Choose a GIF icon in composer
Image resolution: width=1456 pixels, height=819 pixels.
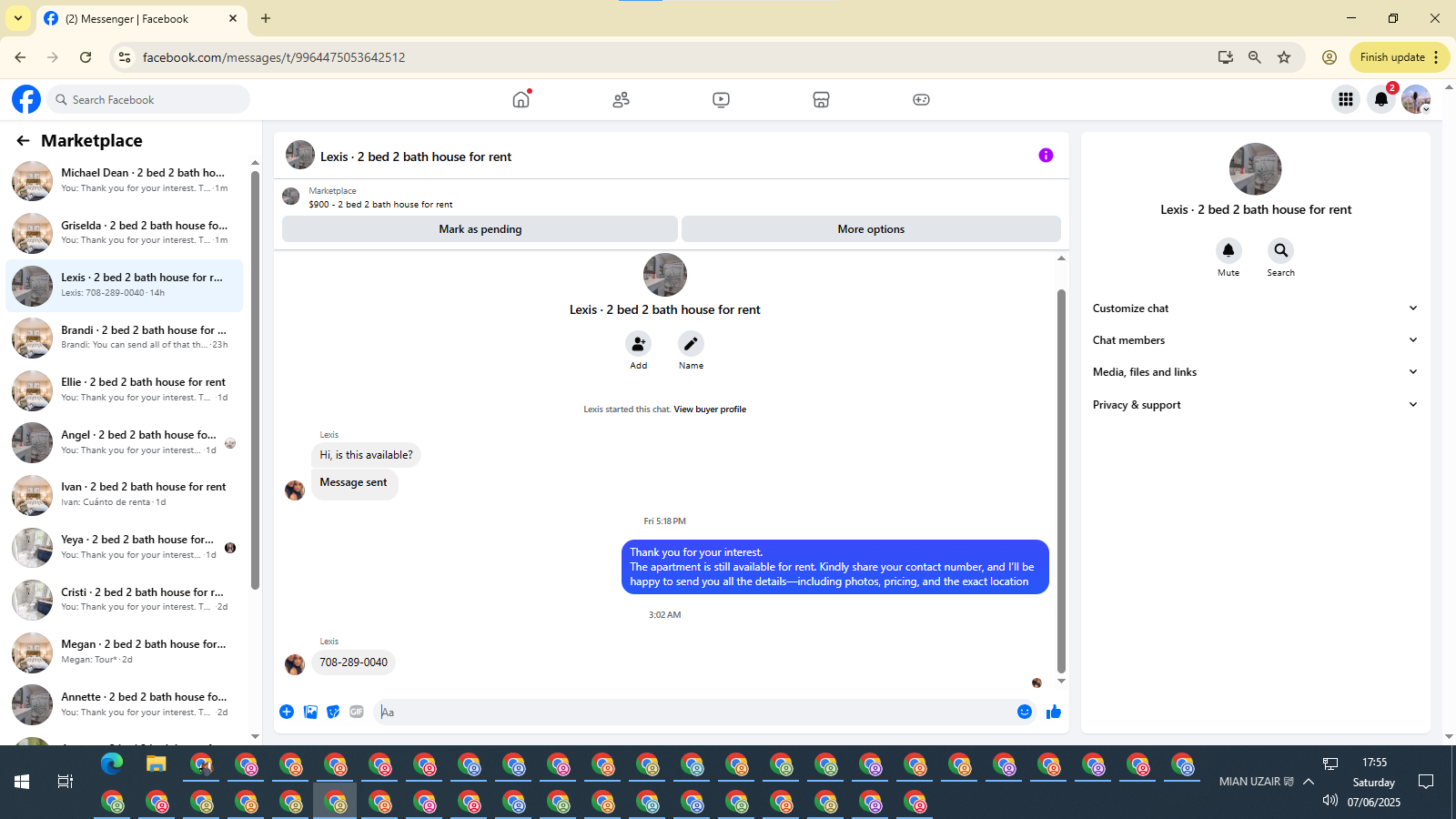coord(357,712)
